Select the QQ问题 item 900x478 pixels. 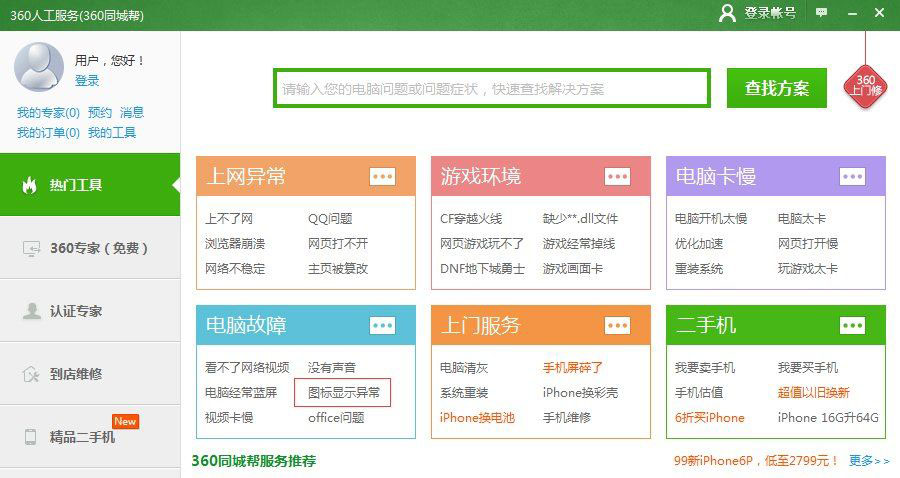(x=330, y=219)
